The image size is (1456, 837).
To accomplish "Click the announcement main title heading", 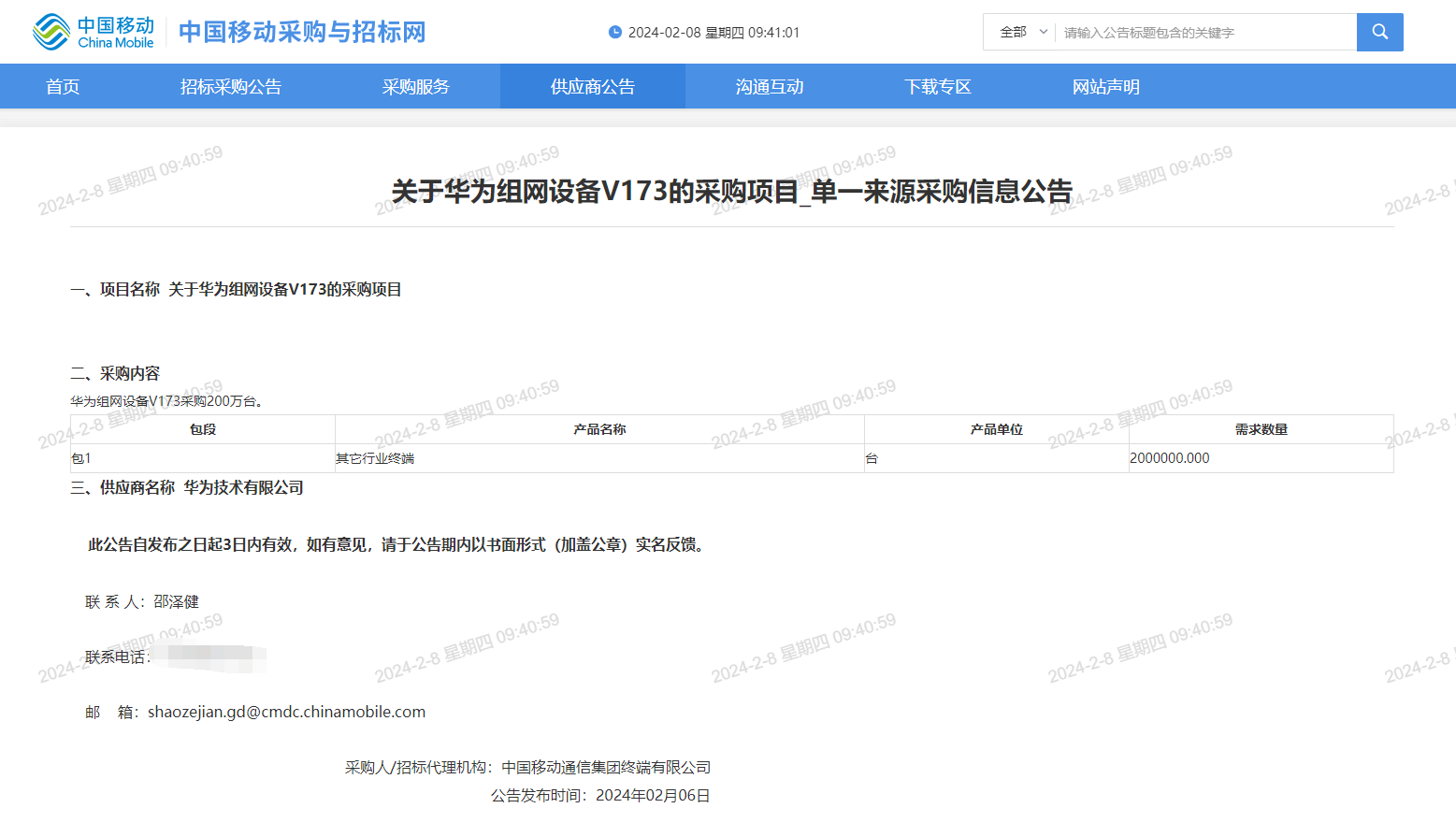I will (731, 192).
